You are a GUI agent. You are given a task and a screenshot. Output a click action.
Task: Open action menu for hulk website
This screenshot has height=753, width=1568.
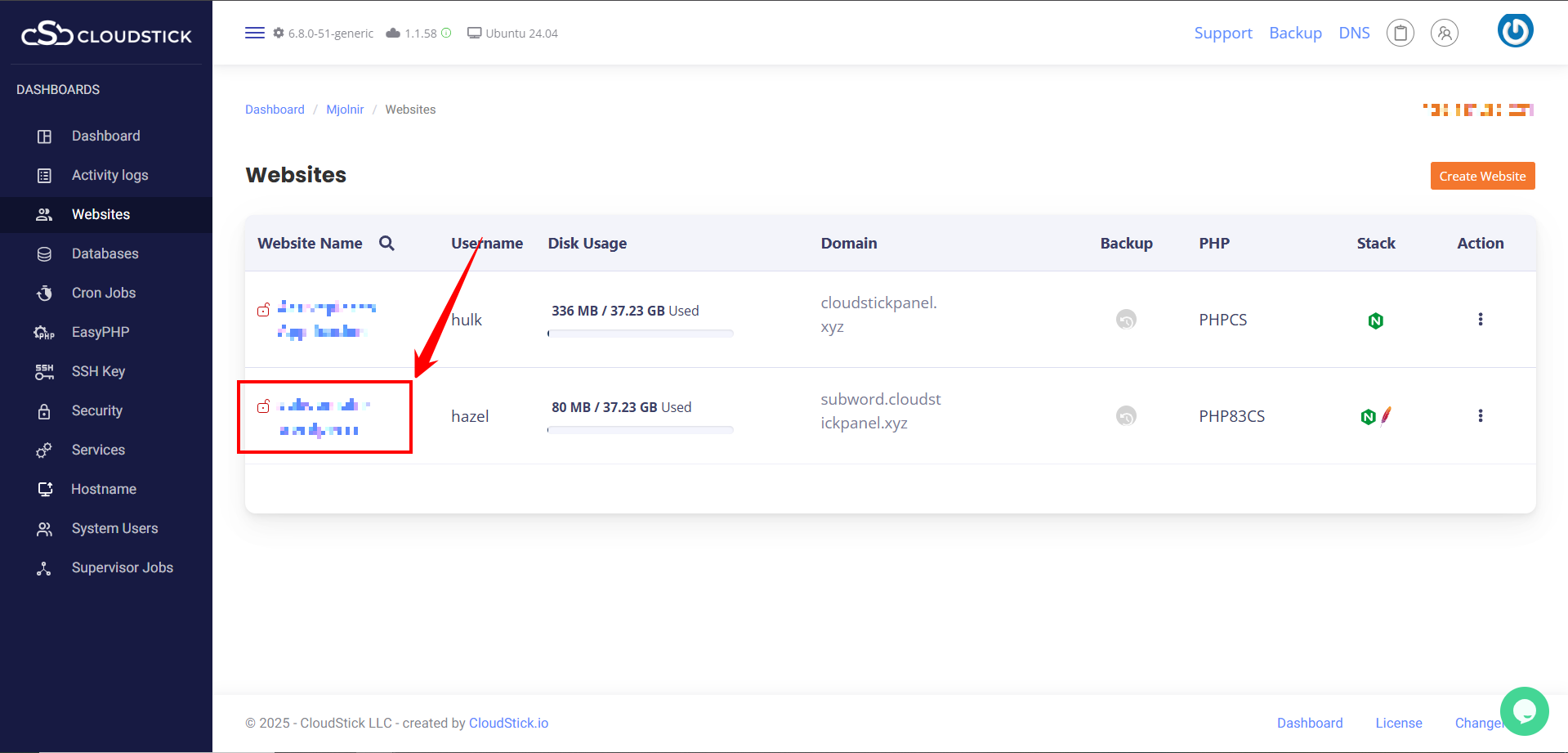[1480, 320]
